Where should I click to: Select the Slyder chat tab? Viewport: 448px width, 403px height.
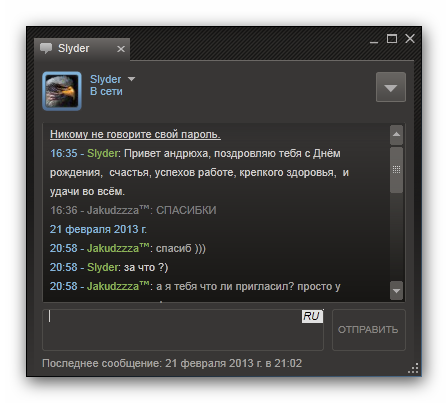point(82,49)
